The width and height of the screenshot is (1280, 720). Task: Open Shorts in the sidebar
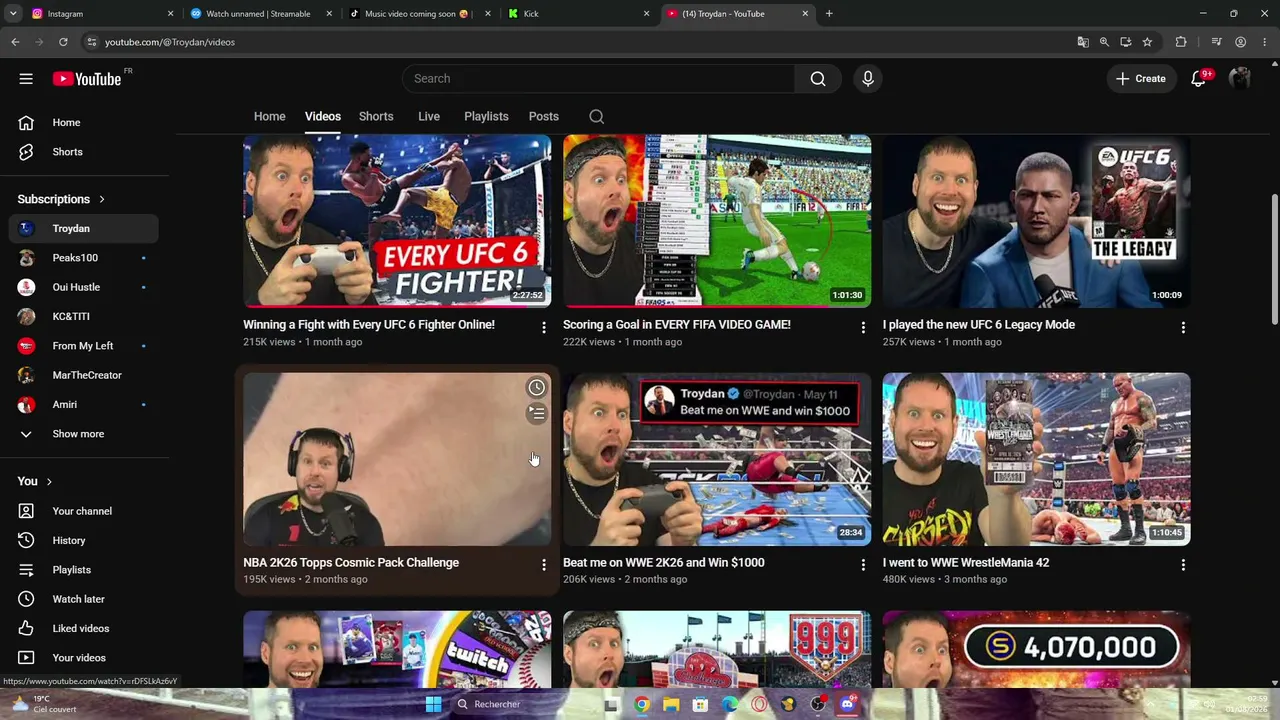[x=84, y=152]
